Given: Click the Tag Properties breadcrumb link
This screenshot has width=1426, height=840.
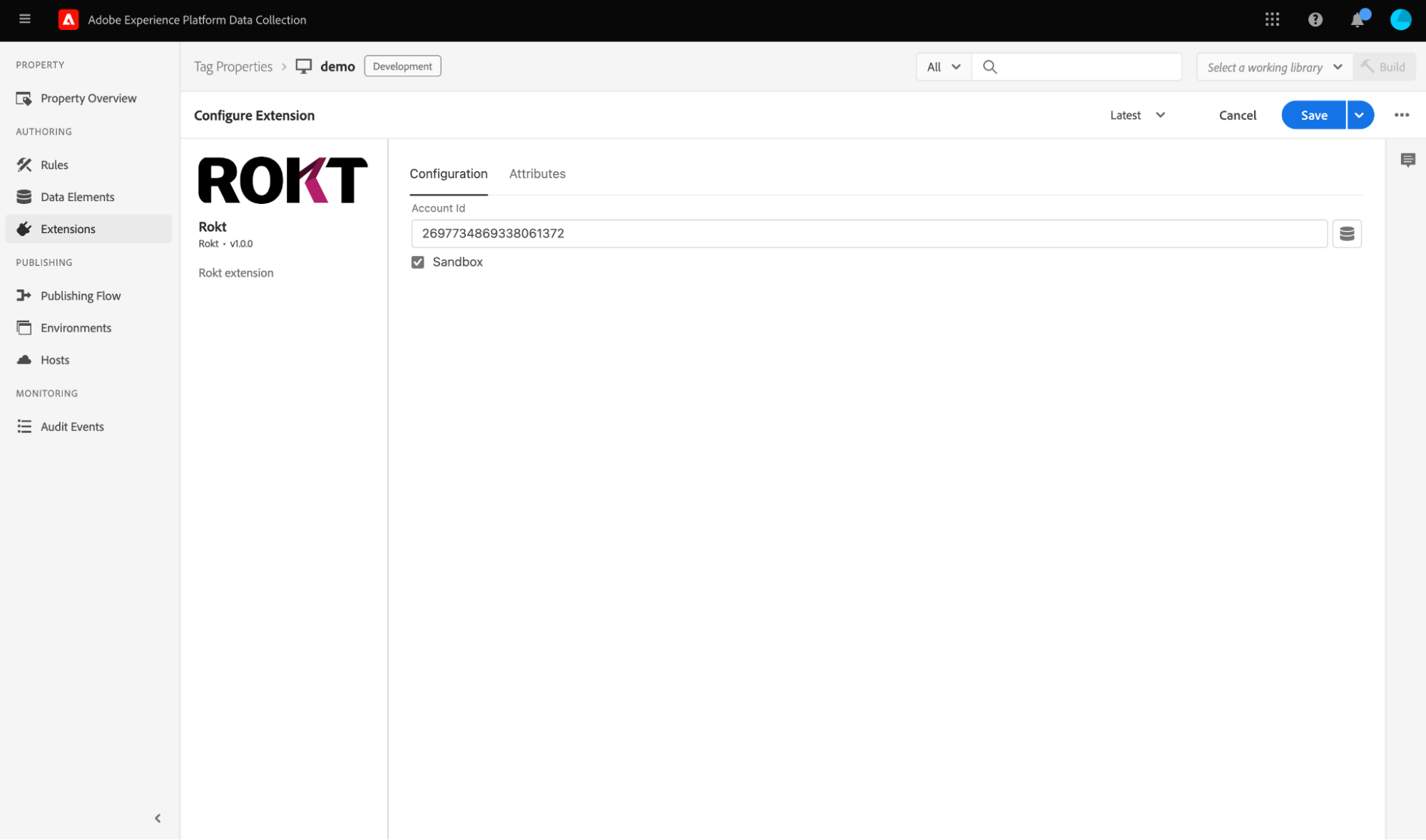Looking at the screenshot, I should pos(233,66).
